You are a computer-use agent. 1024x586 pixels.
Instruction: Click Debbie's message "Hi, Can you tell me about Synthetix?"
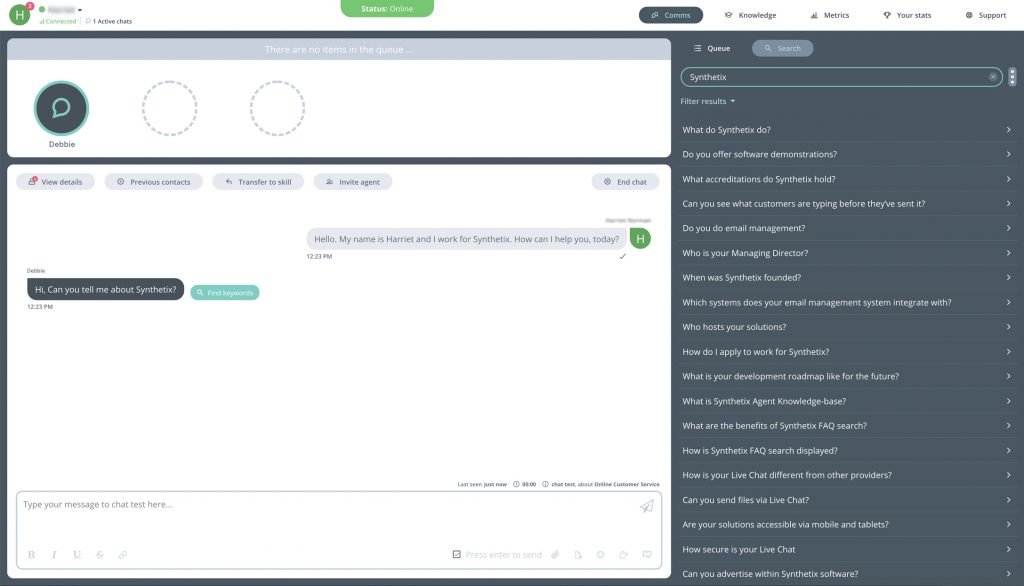coord(105,289)
